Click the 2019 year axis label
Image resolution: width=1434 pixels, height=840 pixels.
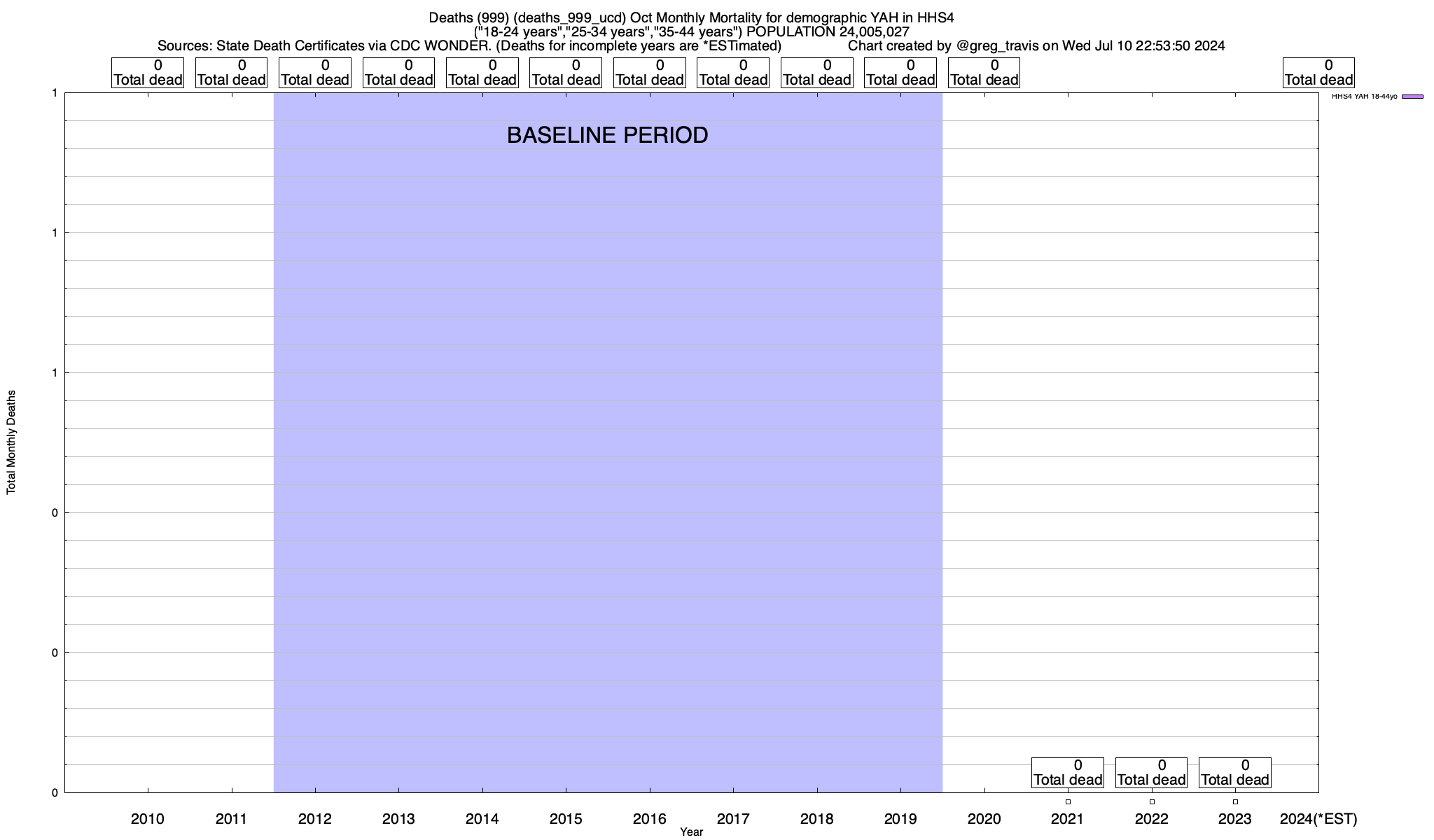click(x=900, y=819)
